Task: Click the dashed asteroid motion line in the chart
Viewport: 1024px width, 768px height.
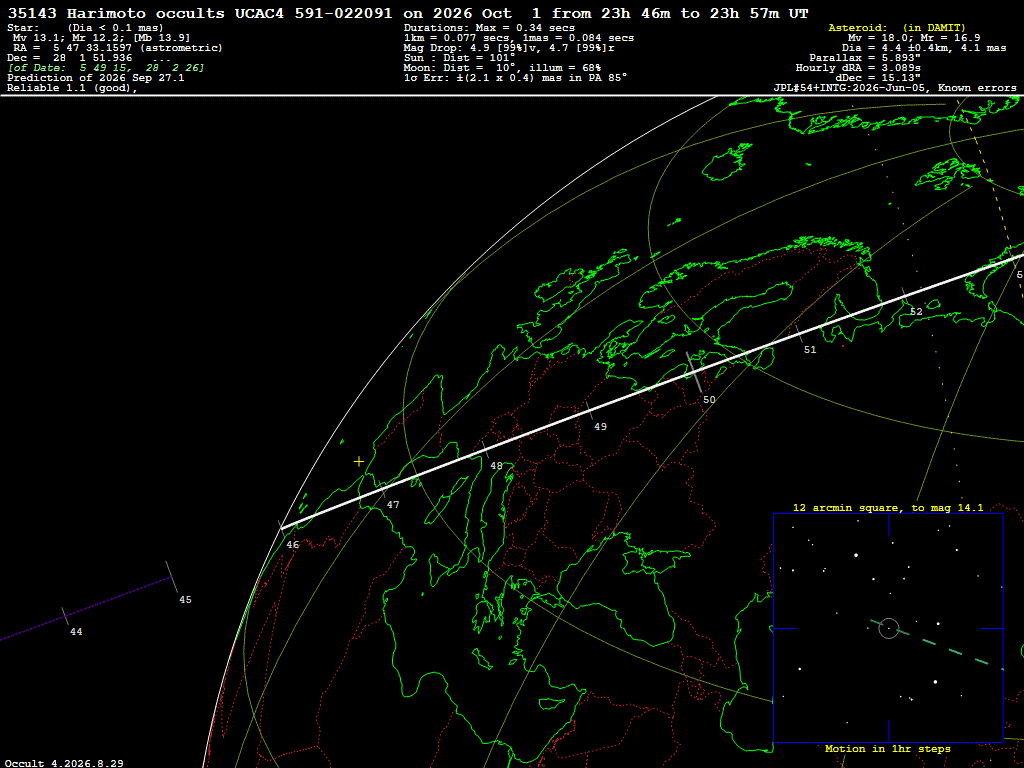Action: [937, 646]
